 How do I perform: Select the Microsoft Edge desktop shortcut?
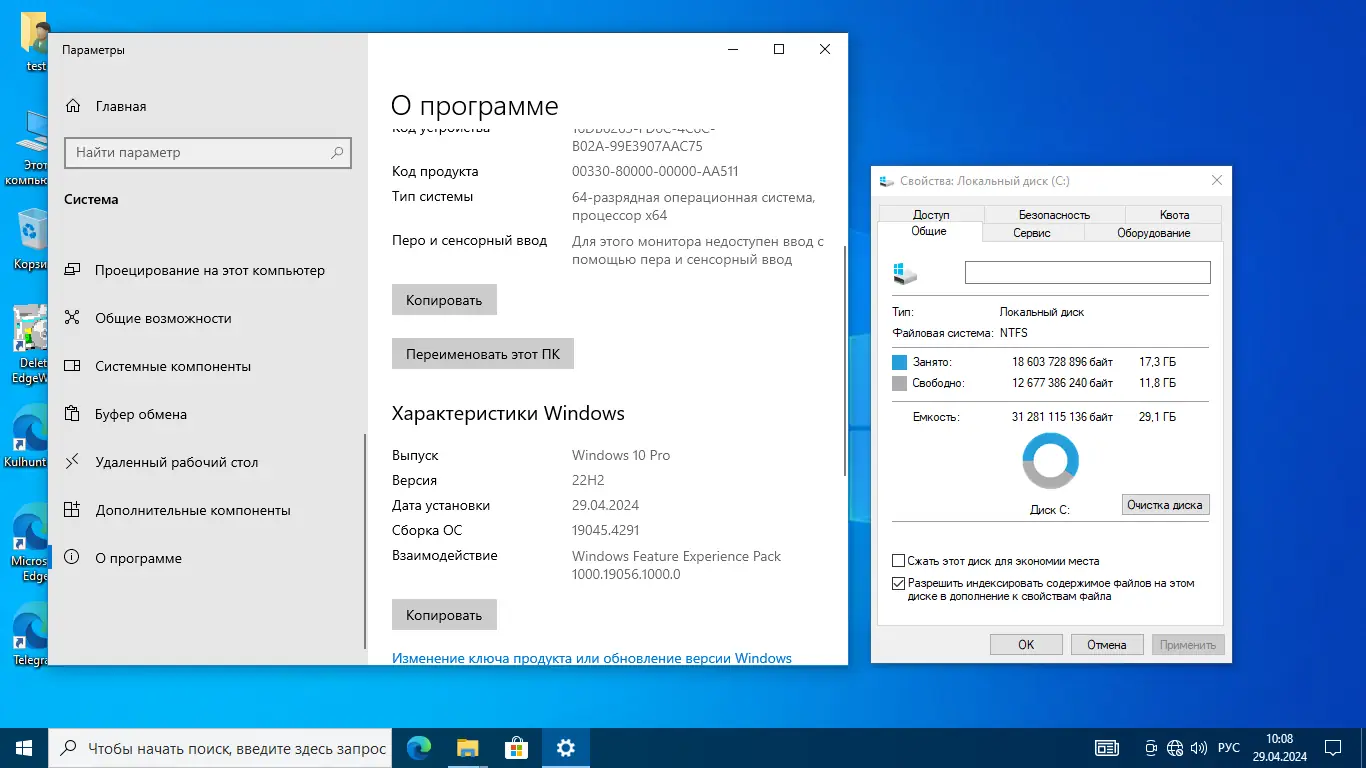[30, 542]
